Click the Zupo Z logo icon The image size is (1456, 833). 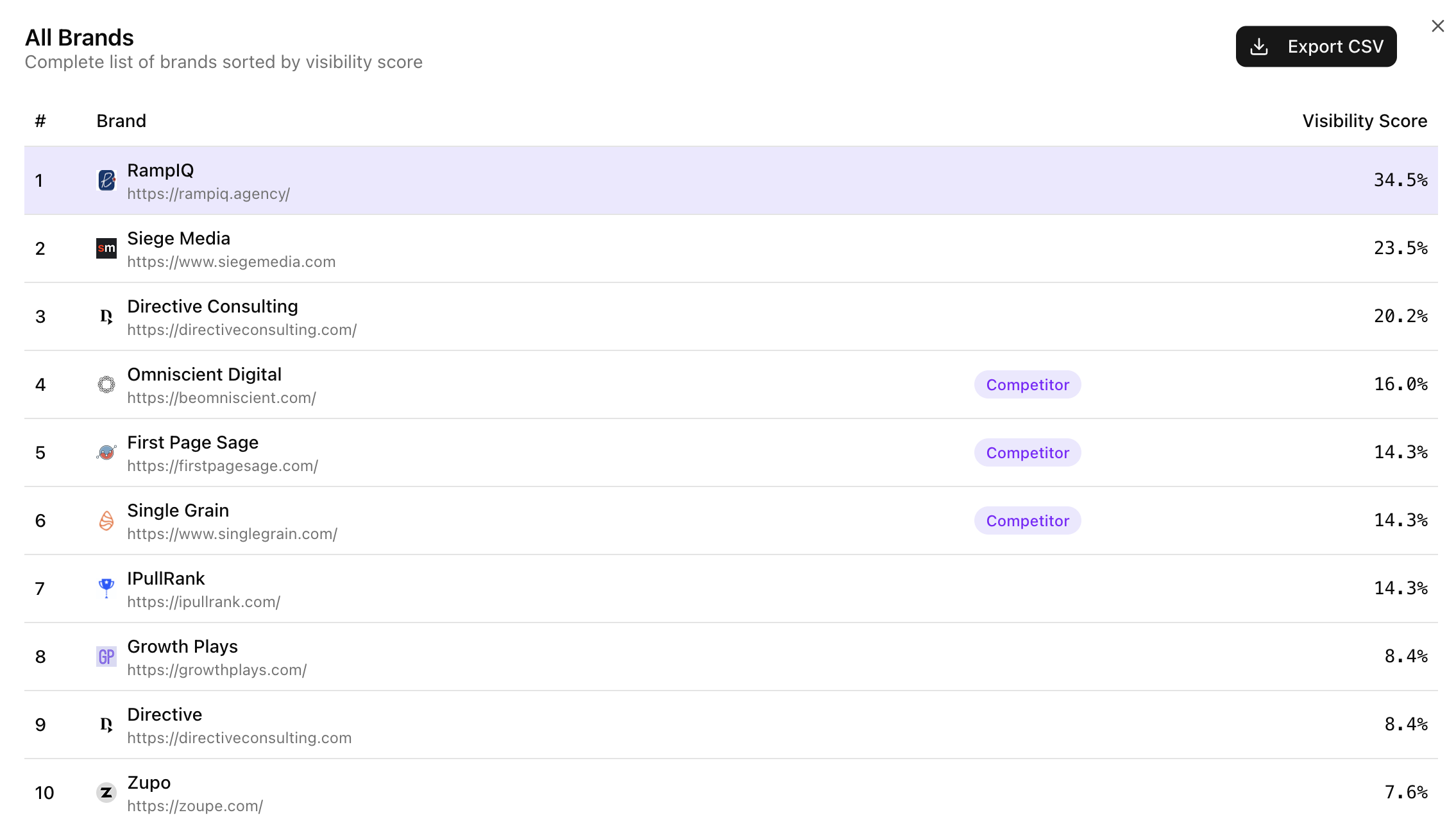coord(106,793)
